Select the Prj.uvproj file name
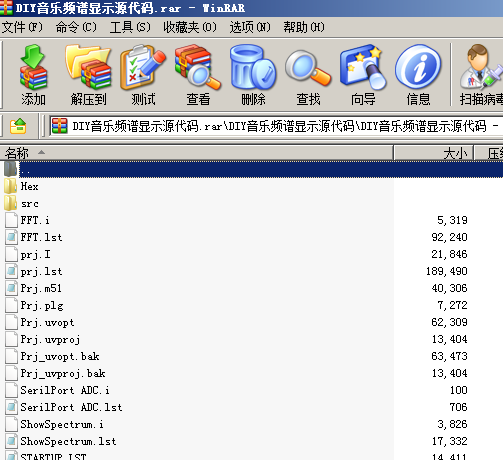Viewport: 503px width, 460px height. [x=50, y=340]
